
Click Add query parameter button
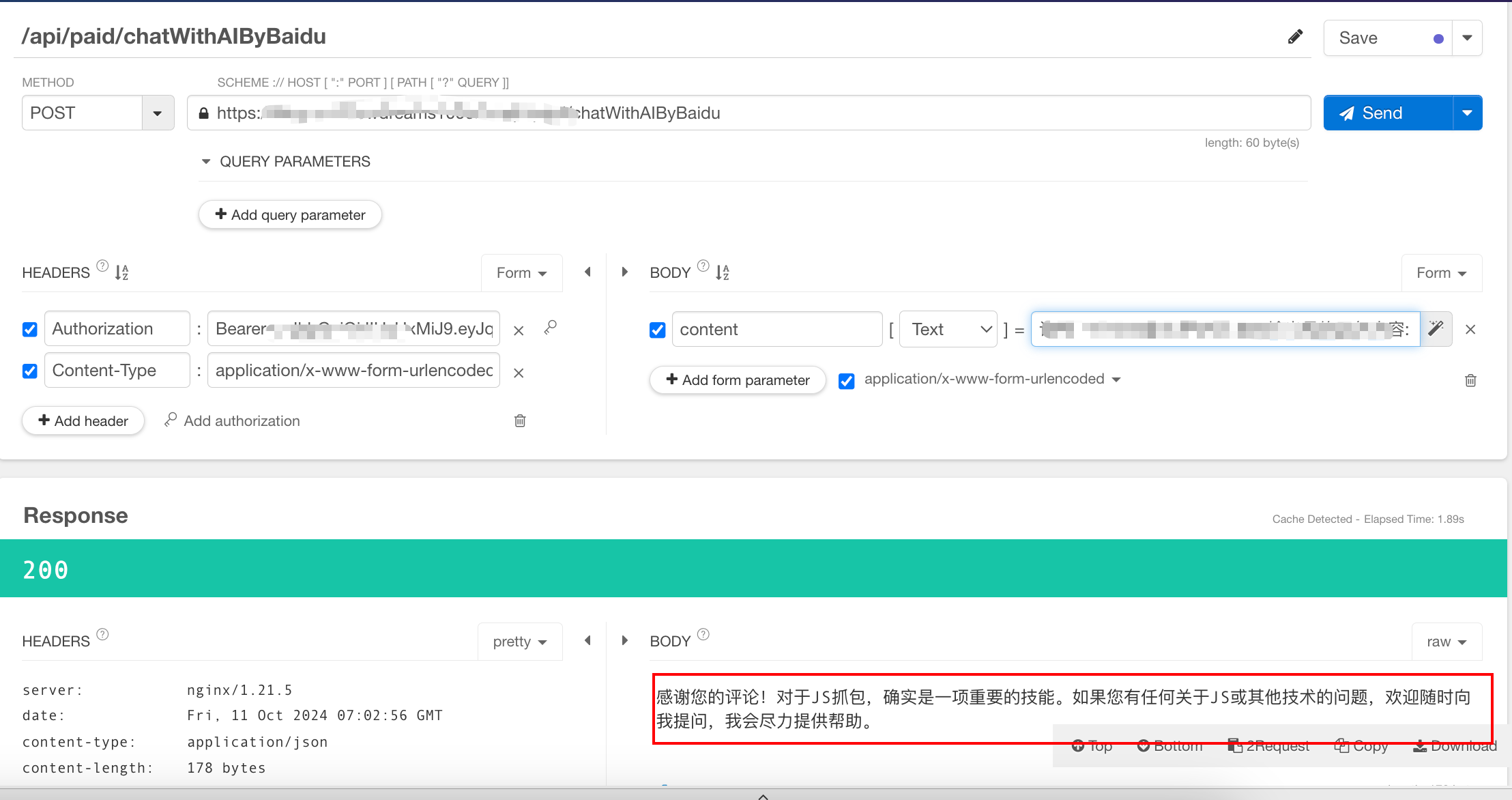pos(290,215)
